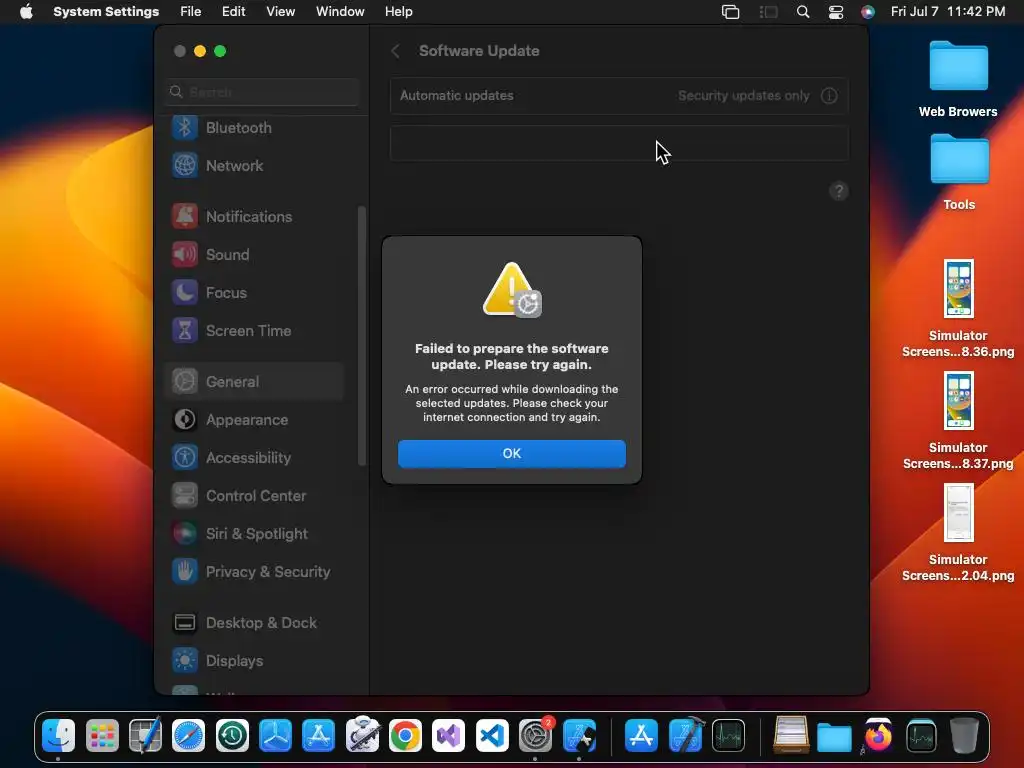The image size is (1024, 768).
Task: Open Launchpad from the Dock
Action: [x=102, y=736]
